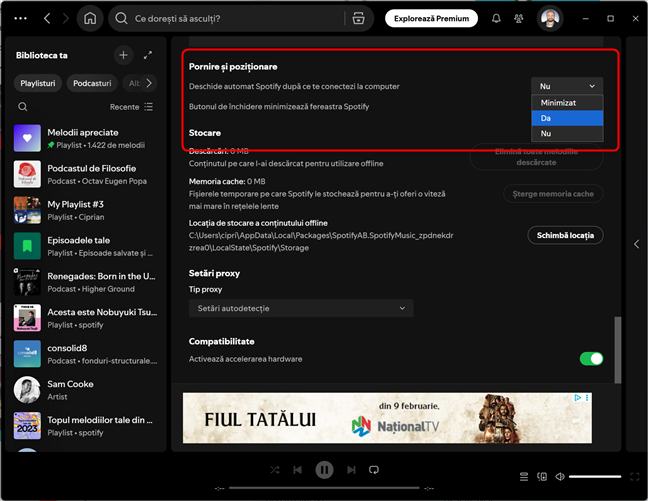Viewport: 648px width, 501px height.
Task: Select the Podcasturi filter tab
Action: pos(92,83)
